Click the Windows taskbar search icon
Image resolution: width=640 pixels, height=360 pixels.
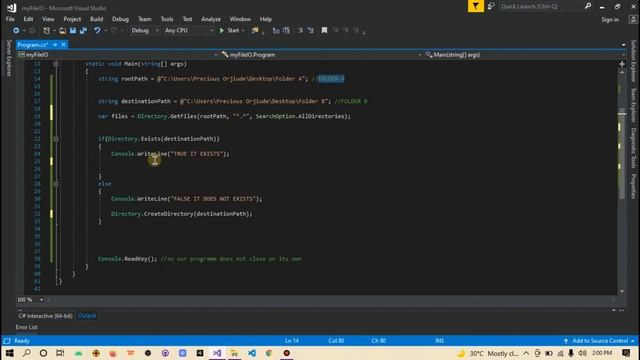[x=27, y=353]
